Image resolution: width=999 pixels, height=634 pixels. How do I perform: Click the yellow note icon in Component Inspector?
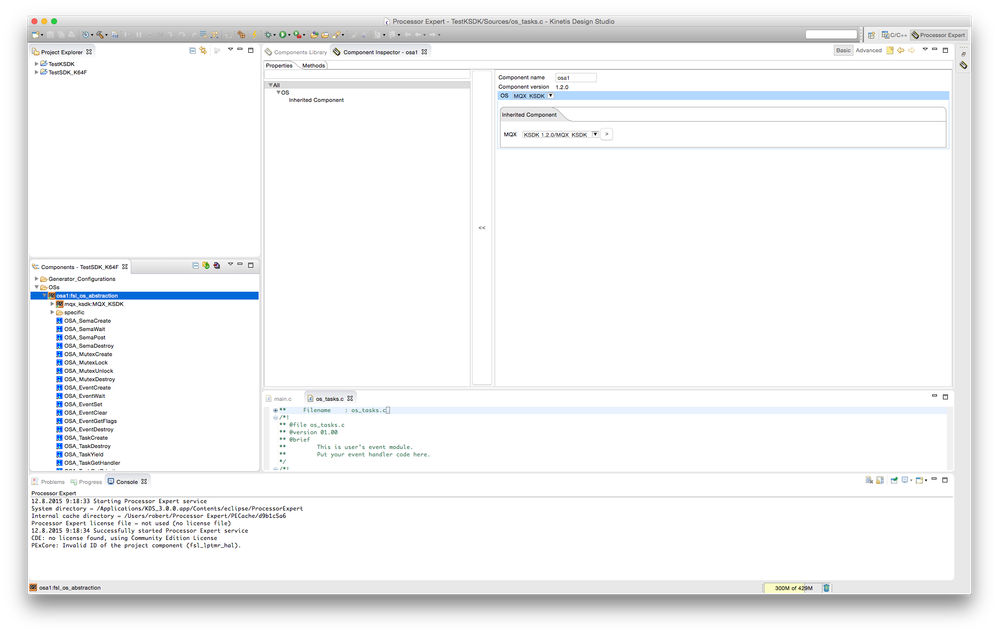[890, 50]
